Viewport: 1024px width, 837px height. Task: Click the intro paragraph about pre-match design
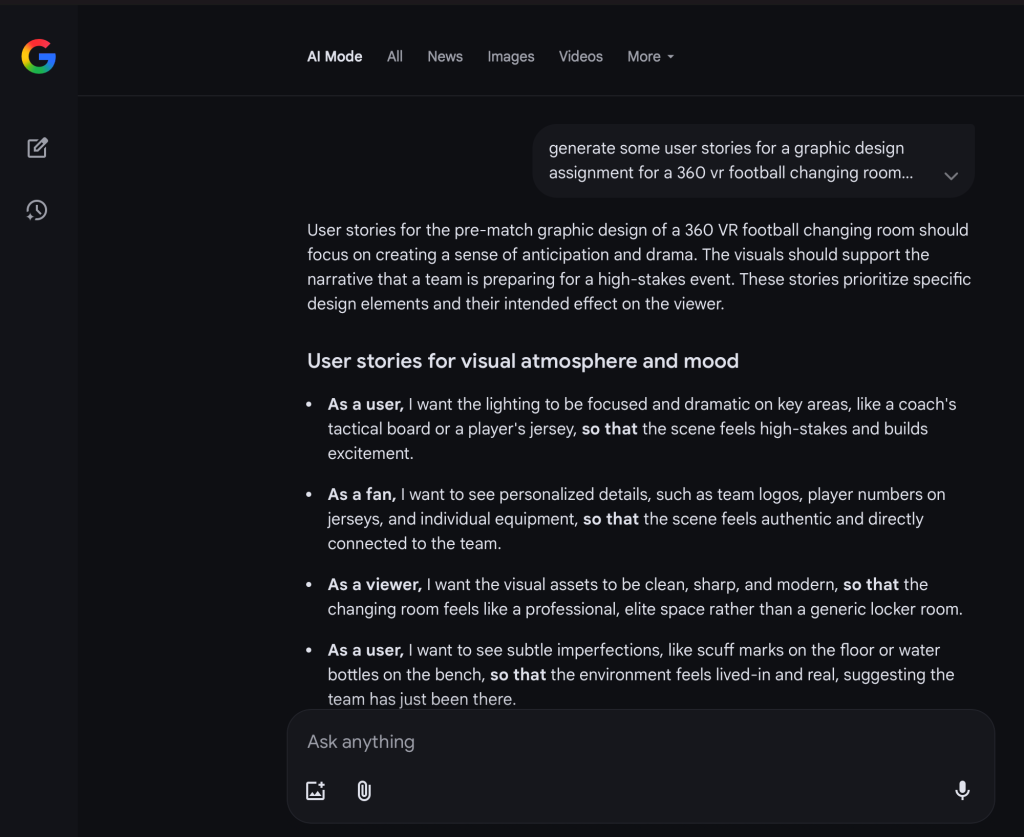[x=639, y=267]
